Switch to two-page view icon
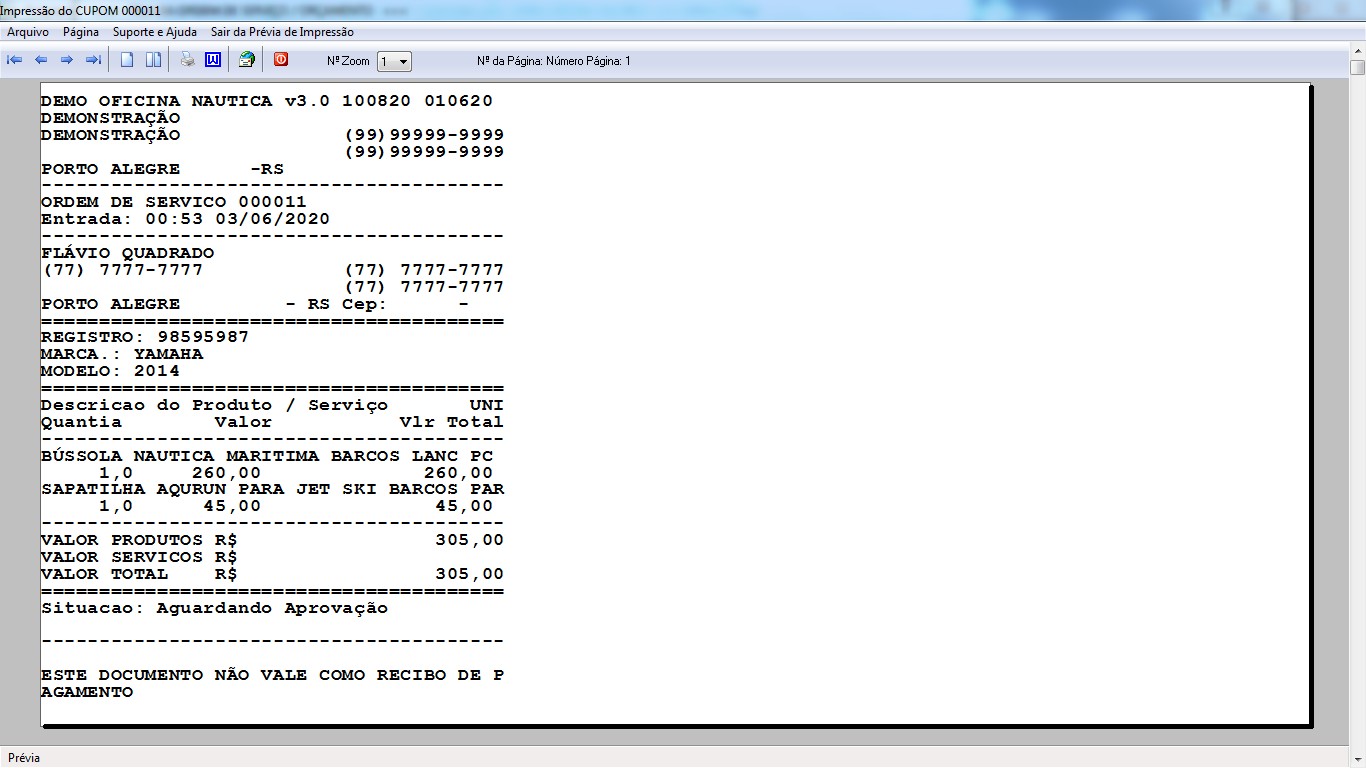The width and height of the screenshot is (1366, 768). 153,60
